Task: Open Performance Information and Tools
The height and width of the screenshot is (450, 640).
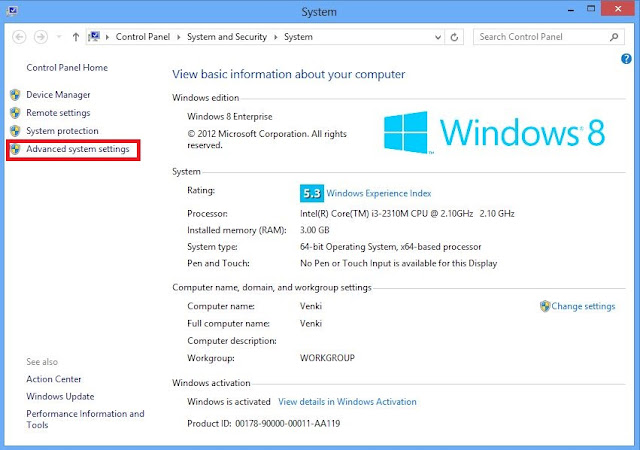Action: (85, 419)
